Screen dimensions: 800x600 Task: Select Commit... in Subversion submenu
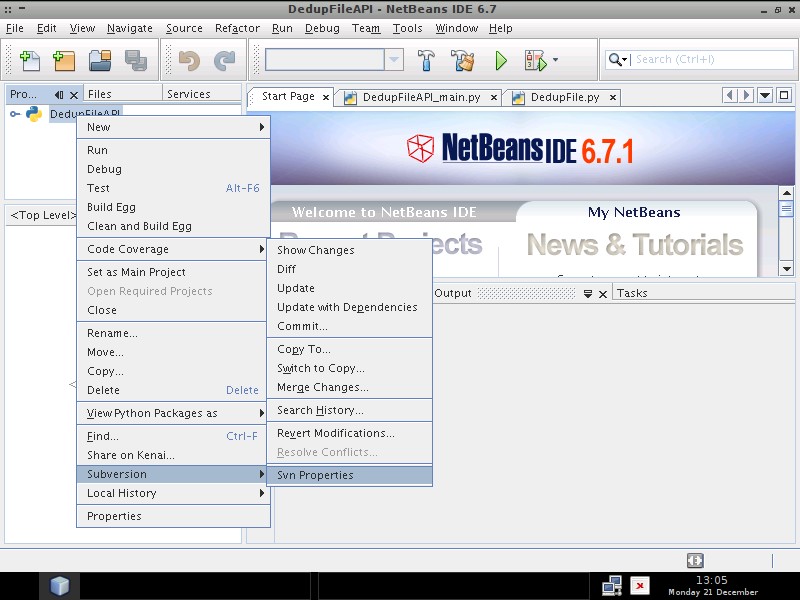tap(349, 326)
